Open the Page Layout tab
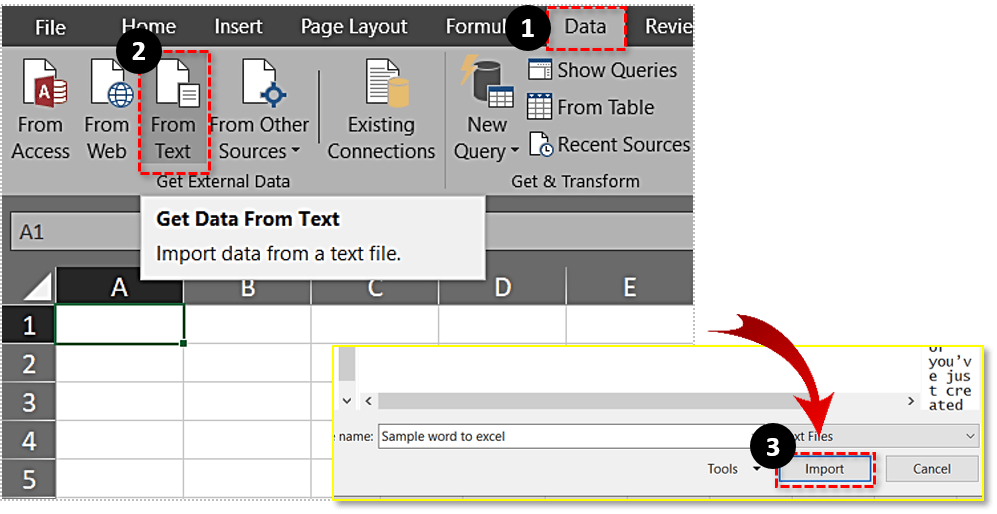Image resolution: width=997 pixels, height=514 pixels. (x=353, y=27)
